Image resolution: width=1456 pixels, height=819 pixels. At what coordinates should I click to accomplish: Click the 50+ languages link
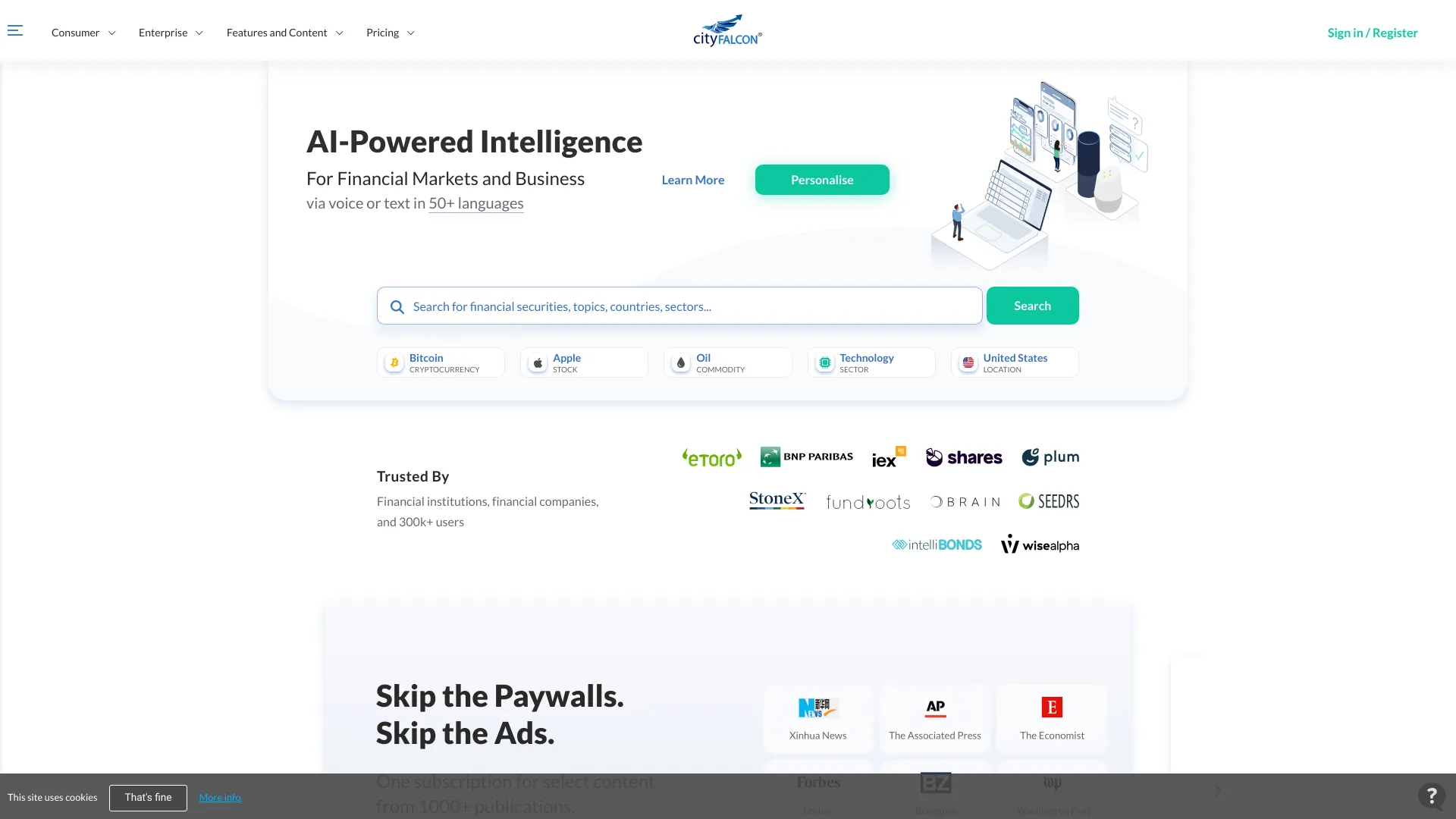click(x=475, y=202)
